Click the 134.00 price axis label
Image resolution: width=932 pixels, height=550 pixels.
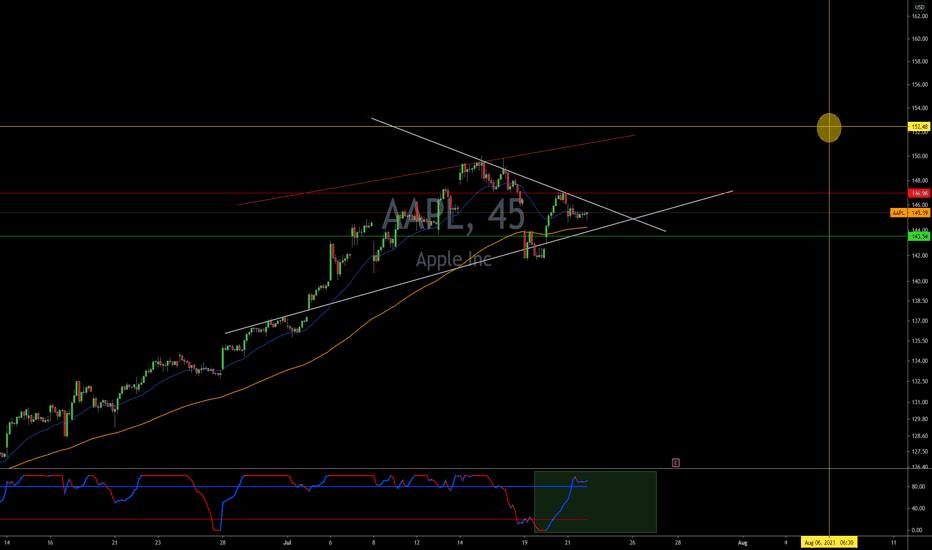[x=920, y=361]
